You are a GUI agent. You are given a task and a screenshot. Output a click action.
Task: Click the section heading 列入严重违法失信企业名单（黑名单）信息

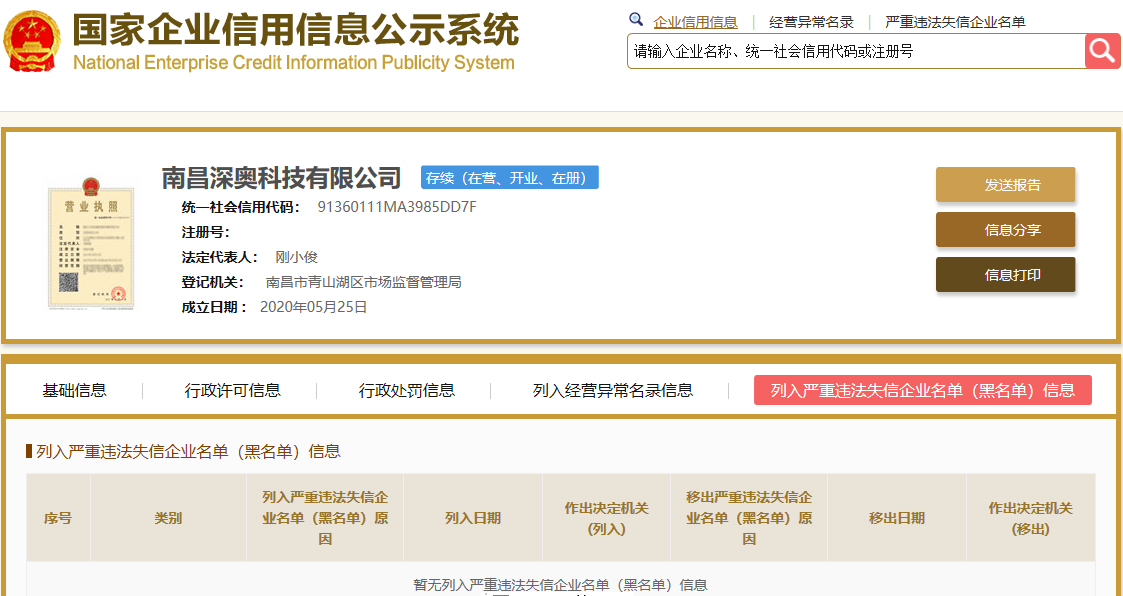pos(188,451)
